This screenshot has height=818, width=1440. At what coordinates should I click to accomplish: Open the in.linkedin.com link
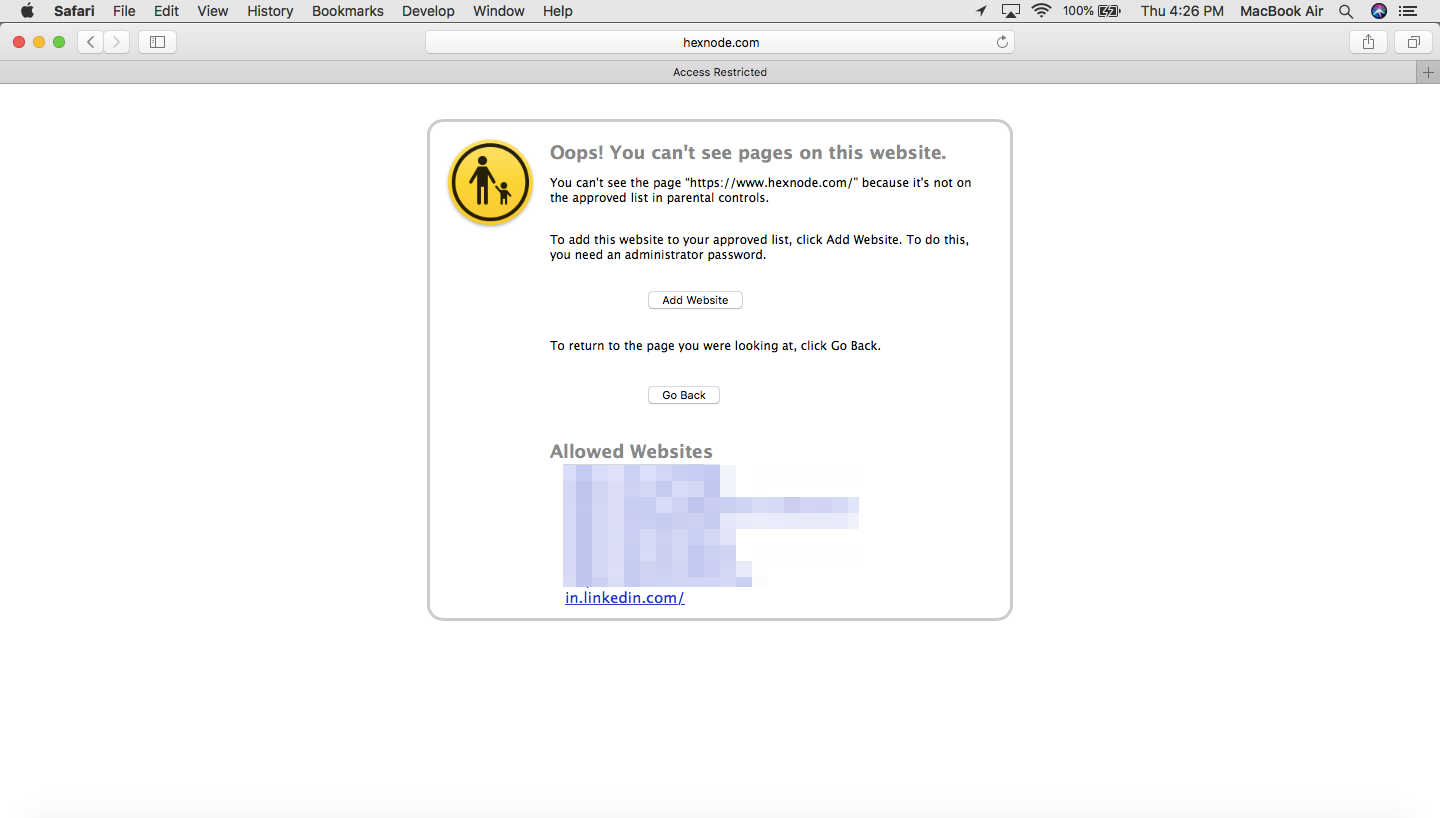(x=625, y=598)
